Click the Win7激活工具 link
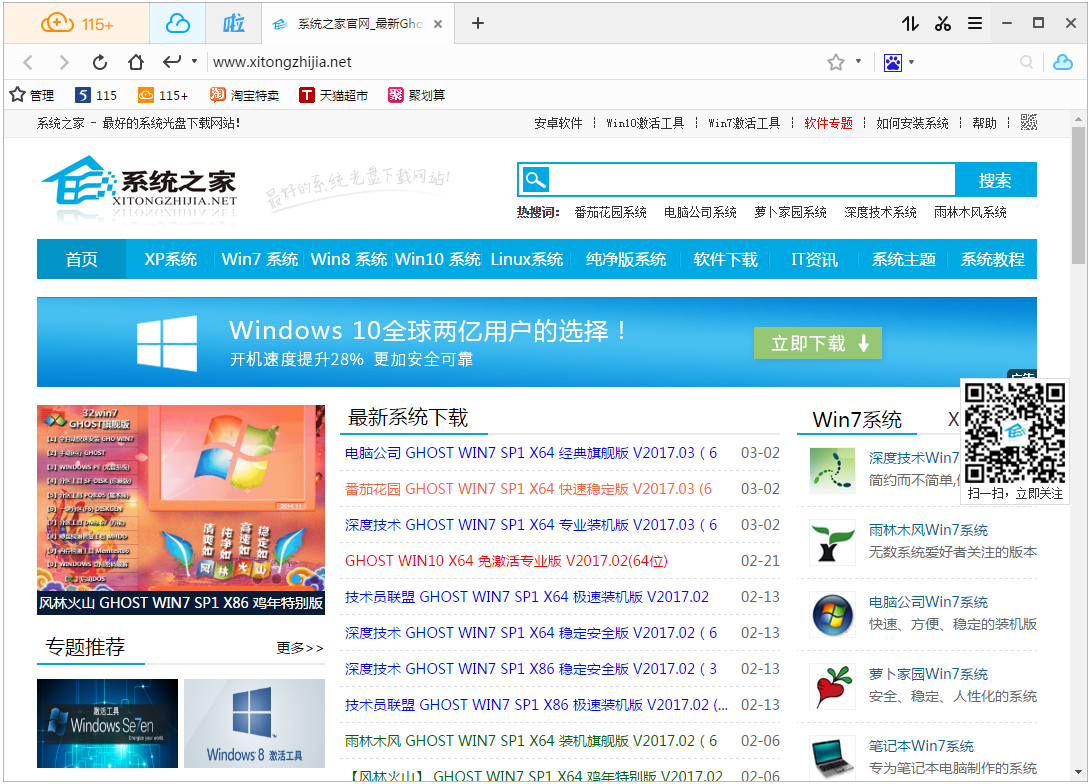The width and height of the screenshot is (1091, 784). pyautogui.click(x=744, y=123)
